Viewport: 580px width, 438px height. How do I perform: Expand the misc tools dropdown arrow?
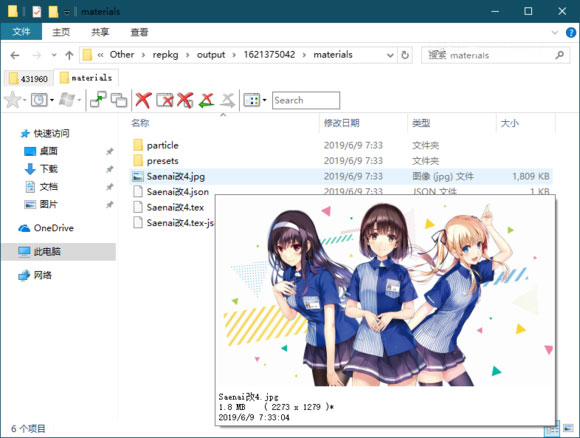[264, 100]
